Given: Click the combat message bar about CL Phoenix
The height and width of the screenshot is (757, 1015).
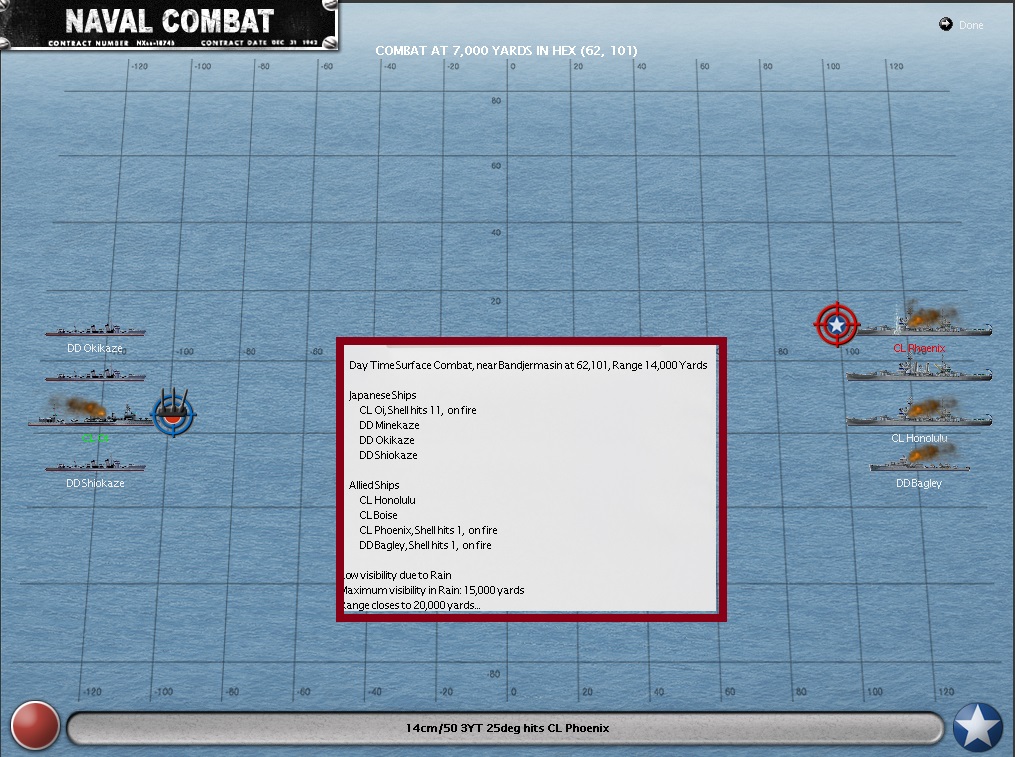Looking at the screenshot, I should click(506, 728).
